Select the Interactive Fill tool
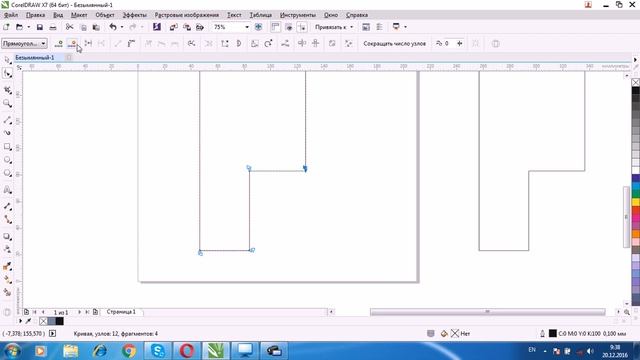Image resolution: width=640 pixels, height=360 pixels. 7,280
